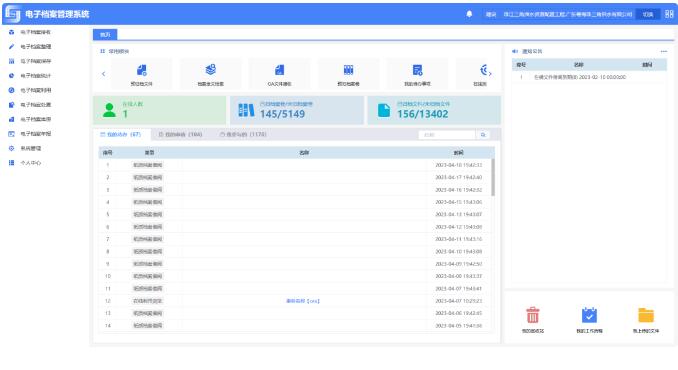Open the 我的待办事项 shortcut tile
This screenshot has height=370, width=678.
pyautogui.click(x=417, y=74)
